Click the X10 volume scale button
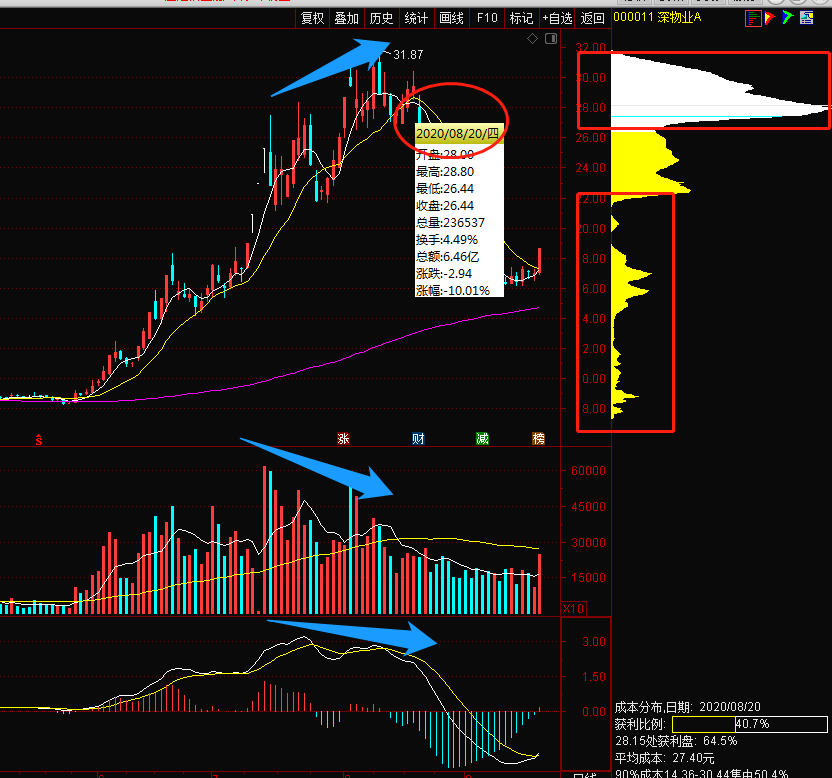Viewport: 832px width, 778px height. coord(574,608)
